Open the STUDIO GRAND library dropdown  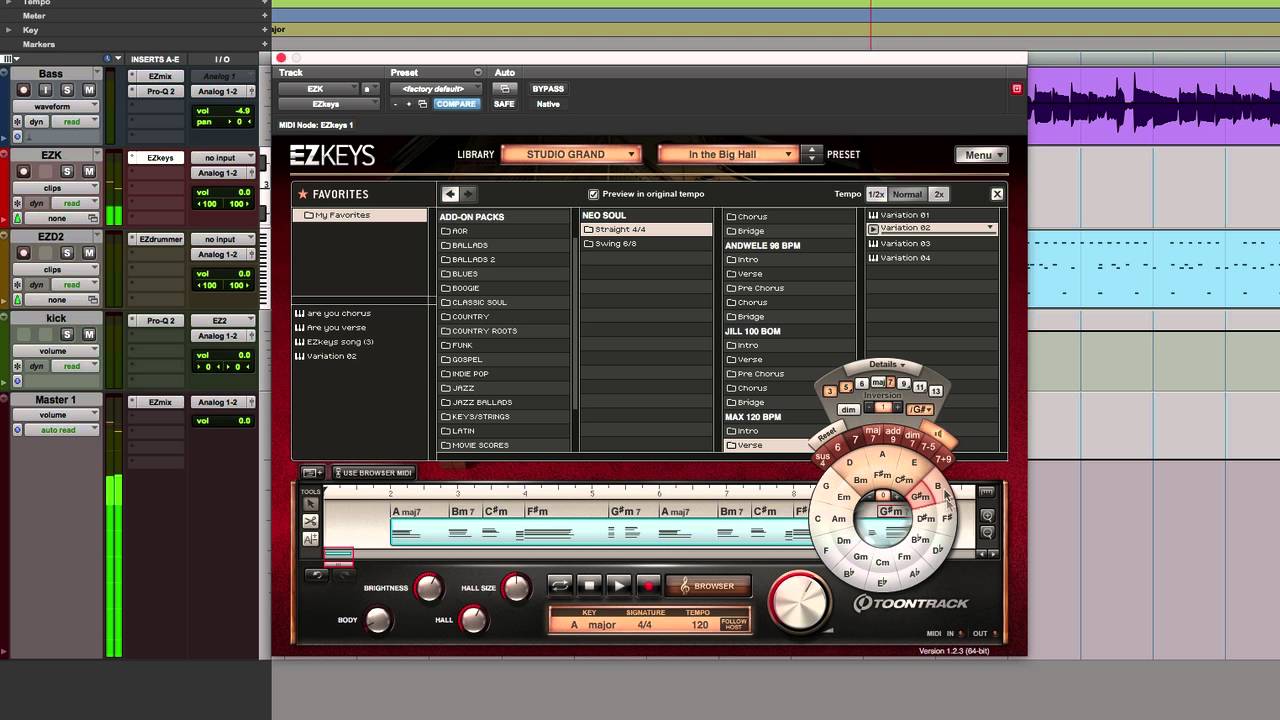click(x=570, y=154)
